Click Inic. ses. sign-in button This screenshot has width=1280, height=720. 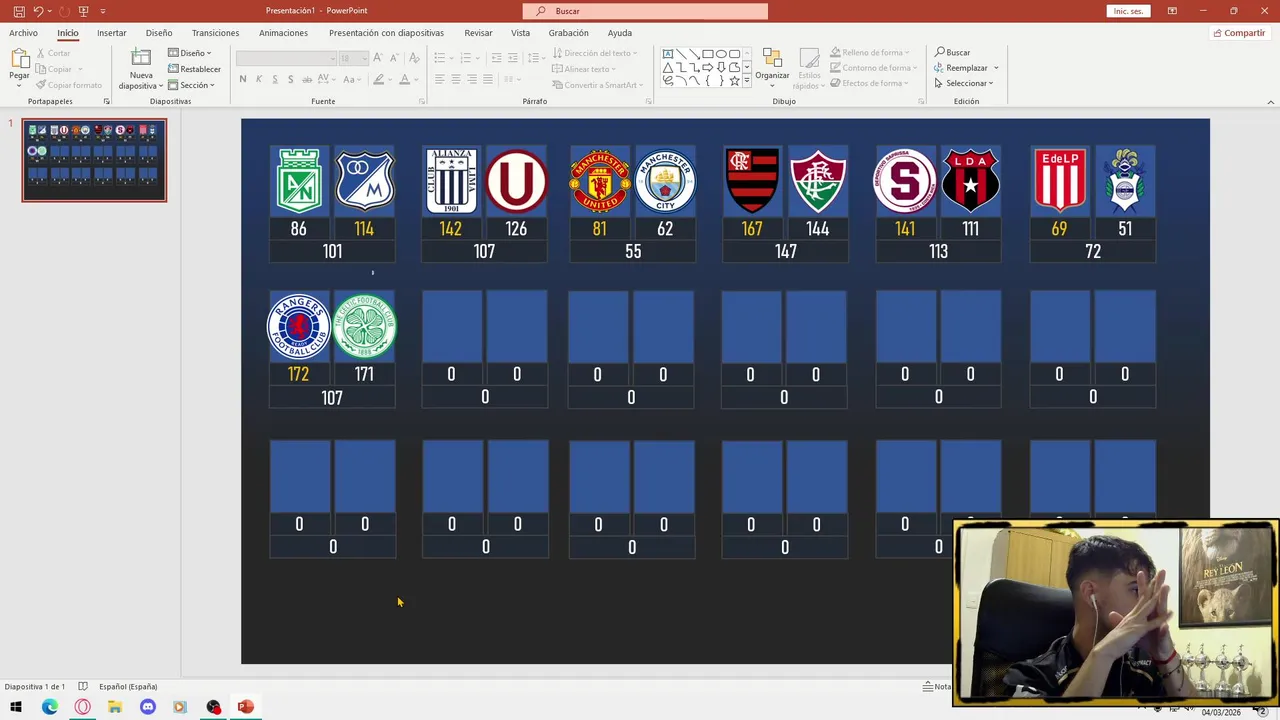(1128, 11)
